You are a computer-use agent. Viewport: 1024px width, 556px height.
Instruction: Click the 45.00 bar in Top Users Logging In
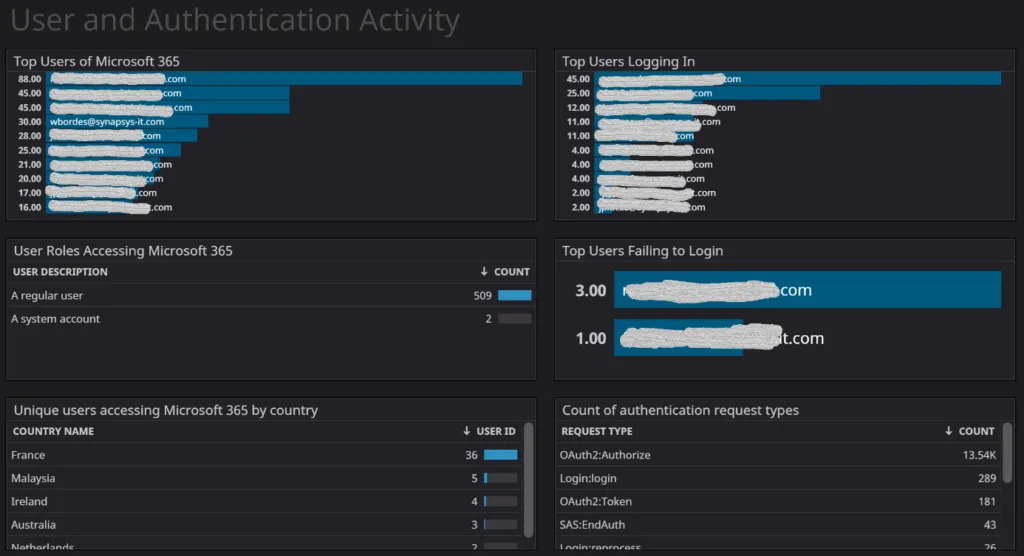point(798,79)
